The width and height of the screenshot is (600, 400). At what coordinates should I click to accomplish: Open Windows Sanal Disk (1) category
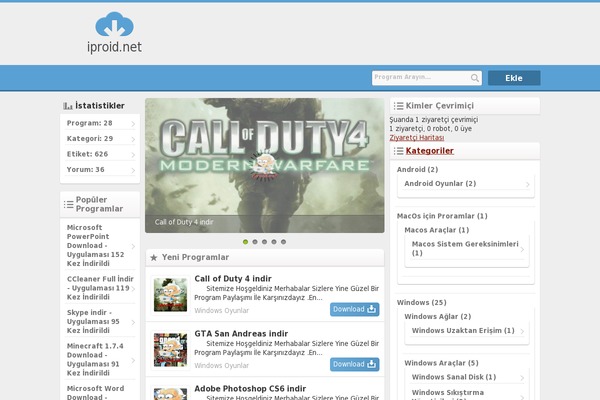coord(454,377)
